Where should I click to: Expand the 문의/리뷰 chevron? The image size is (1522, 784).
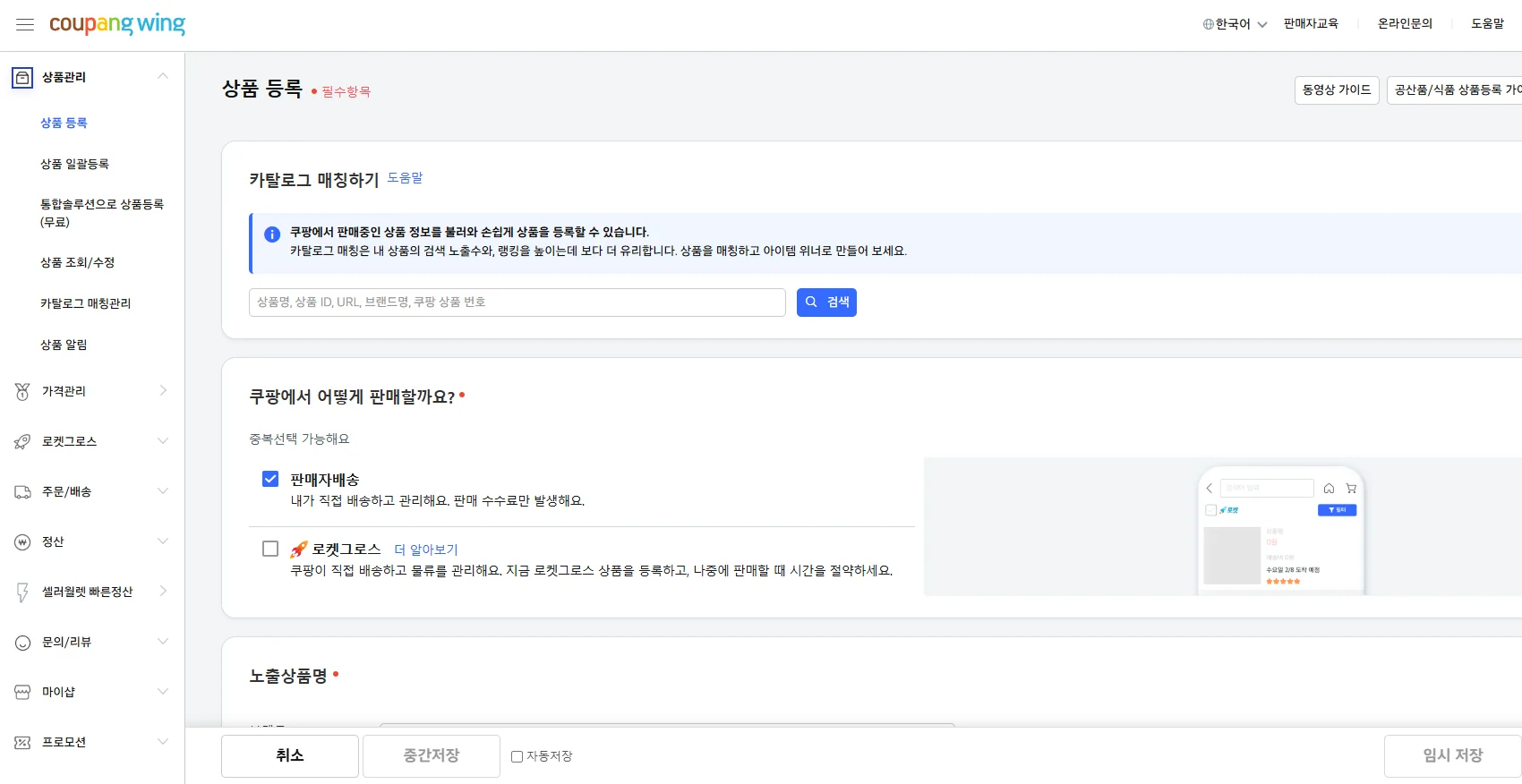(x=163, y=641)
